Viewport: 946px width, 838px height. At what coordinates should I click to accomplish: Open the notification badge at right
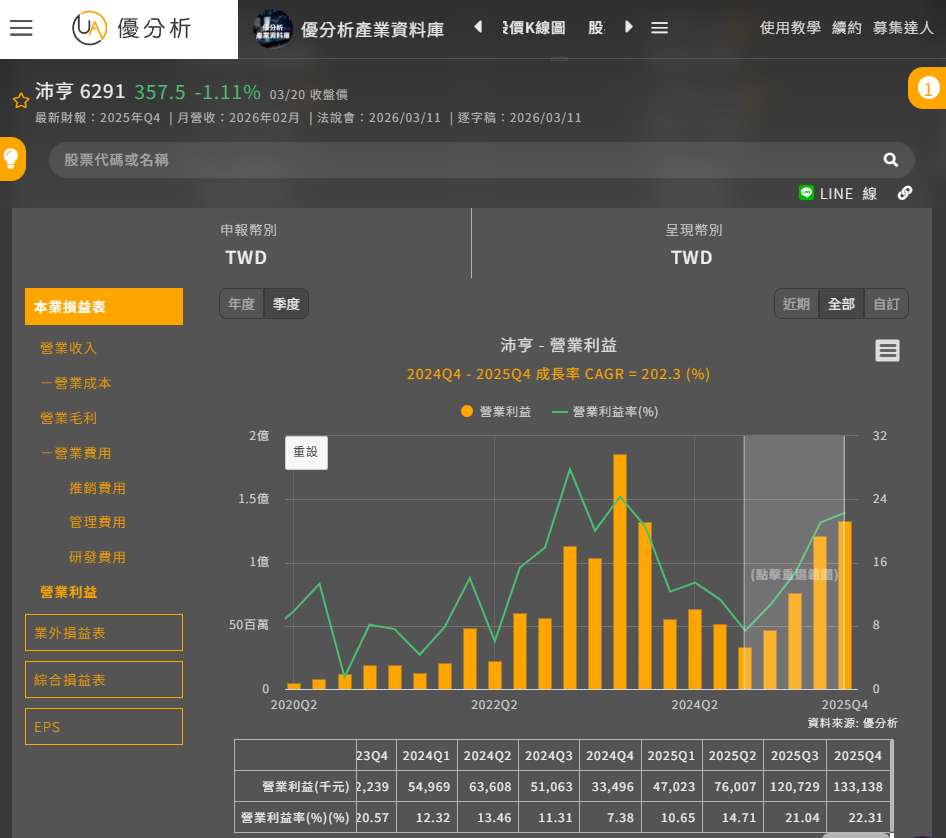pos(927,88)
